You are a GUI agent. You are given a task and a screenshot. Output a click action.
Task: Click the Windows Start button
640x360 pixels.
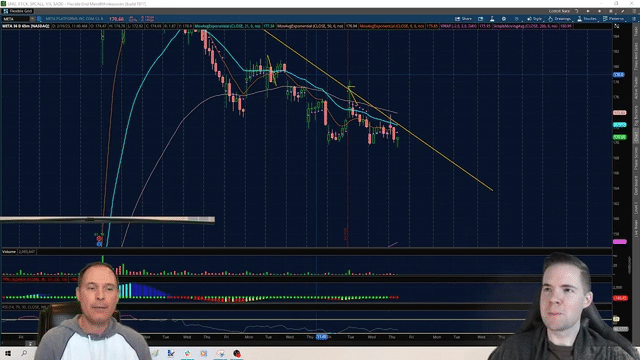8,353
